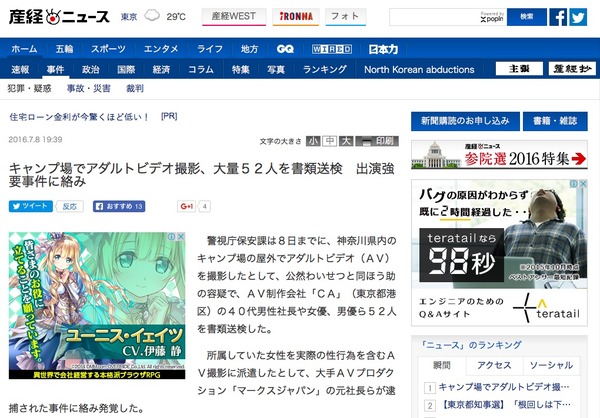The image size is (600, 418).
Task: Open the 地方 section
Action: pyautogui.click(x=249, y=49)
